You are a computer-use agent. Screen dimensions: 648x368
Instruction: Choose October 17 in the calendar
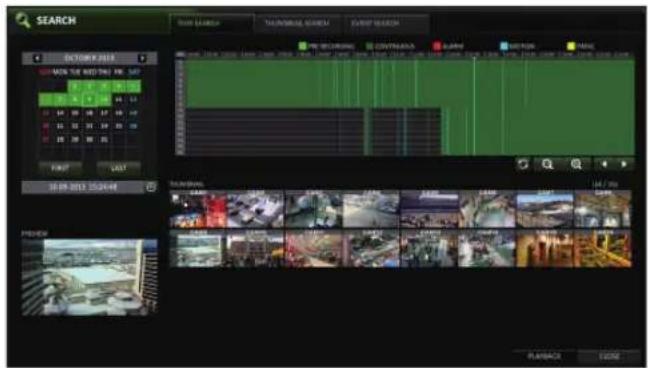[104, 113]
